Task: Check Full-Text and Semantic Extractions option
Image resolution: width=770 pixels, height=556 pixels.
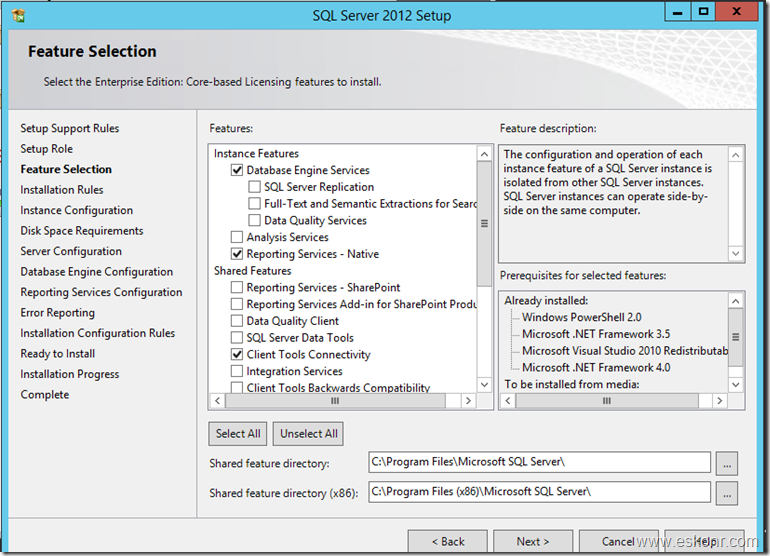Action: click(x=254, y=203)
